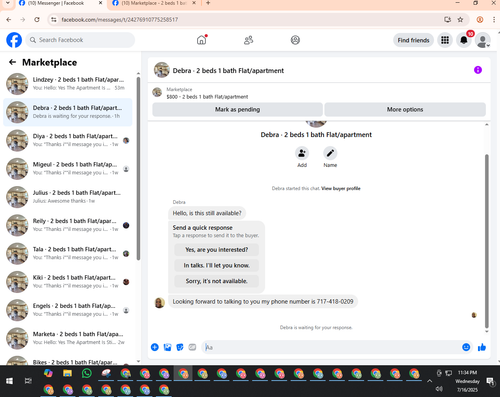Show hidden system tray icons
The width and height of the screenshot is (500, 397).
[430, 381]
